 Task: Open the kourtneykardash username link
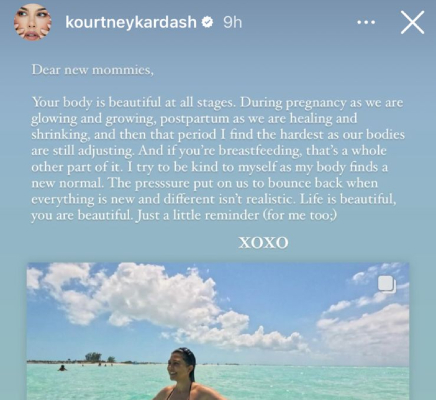point(131,22)
